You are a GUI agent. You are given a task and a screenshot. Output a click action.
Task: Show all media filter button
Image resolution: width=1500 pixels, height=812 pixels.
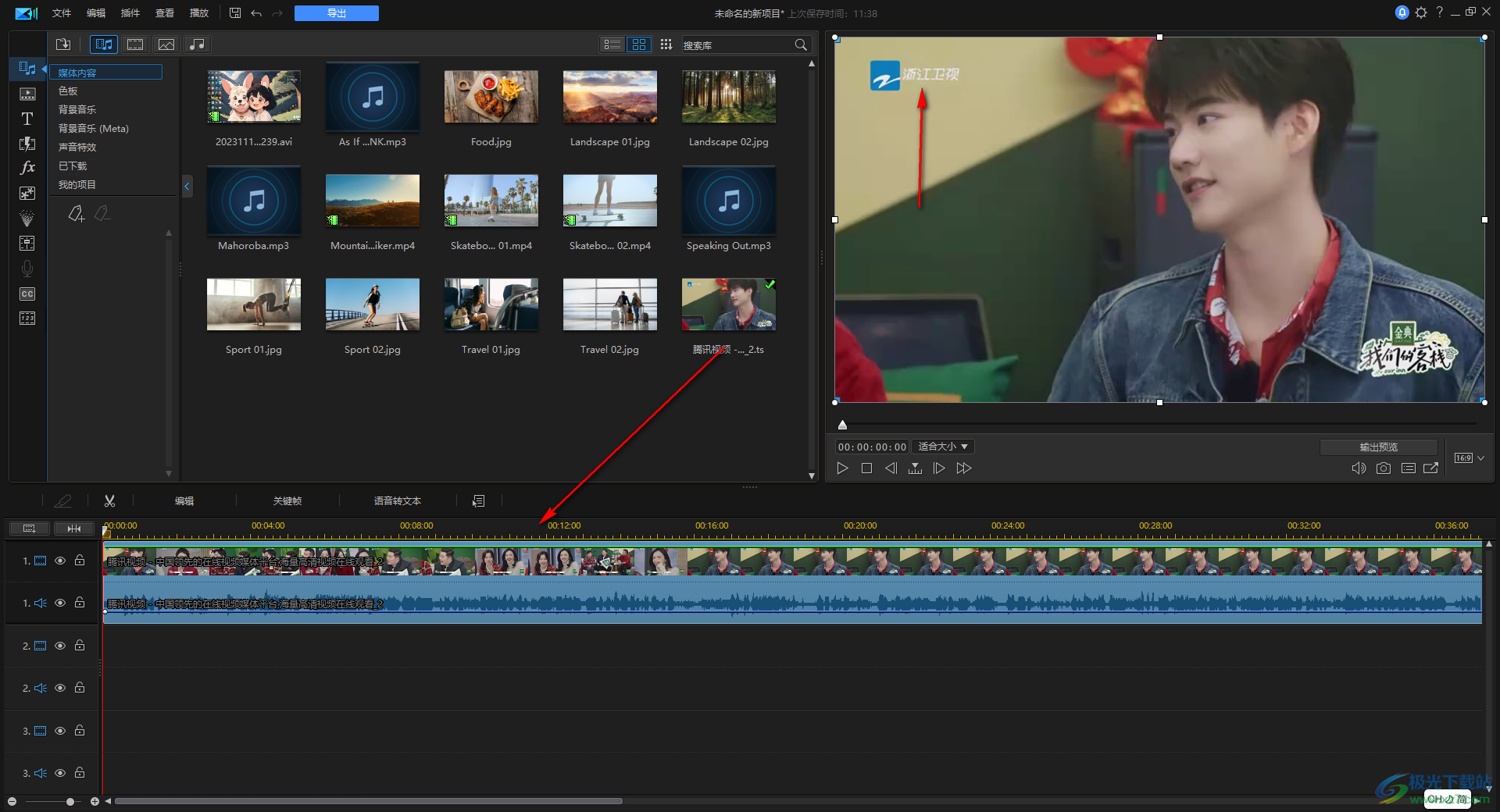click(103, 45)
